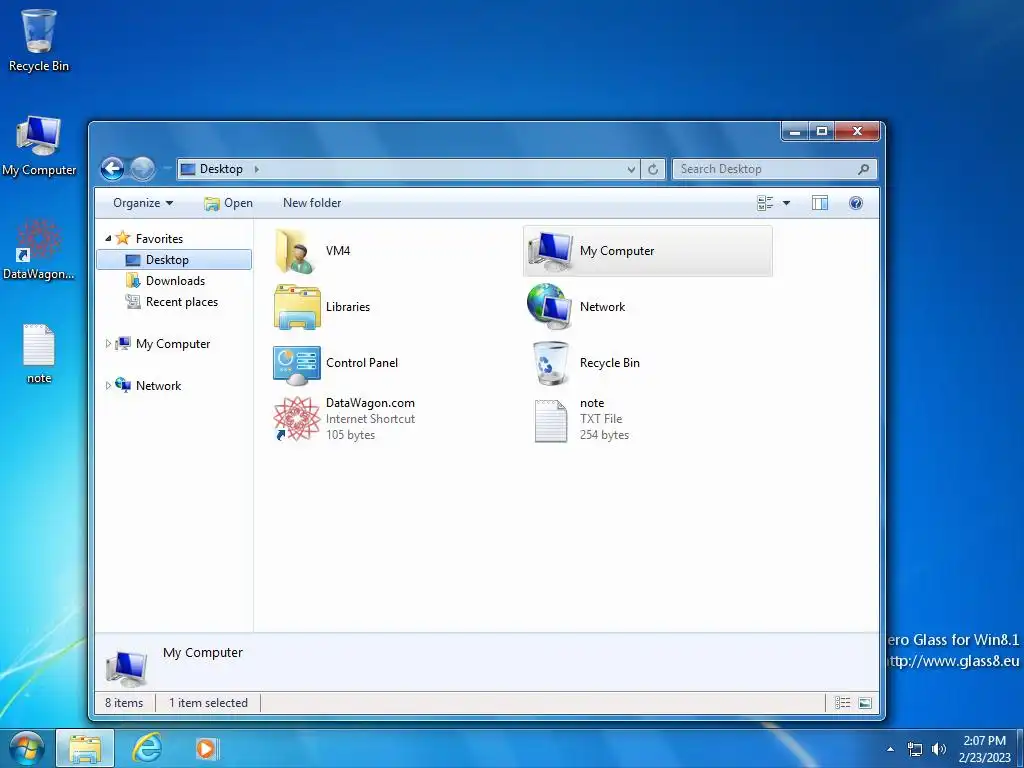1024x768 pixels.
Task: Switch to details view in status bar
Action: (x=842, y=703)
